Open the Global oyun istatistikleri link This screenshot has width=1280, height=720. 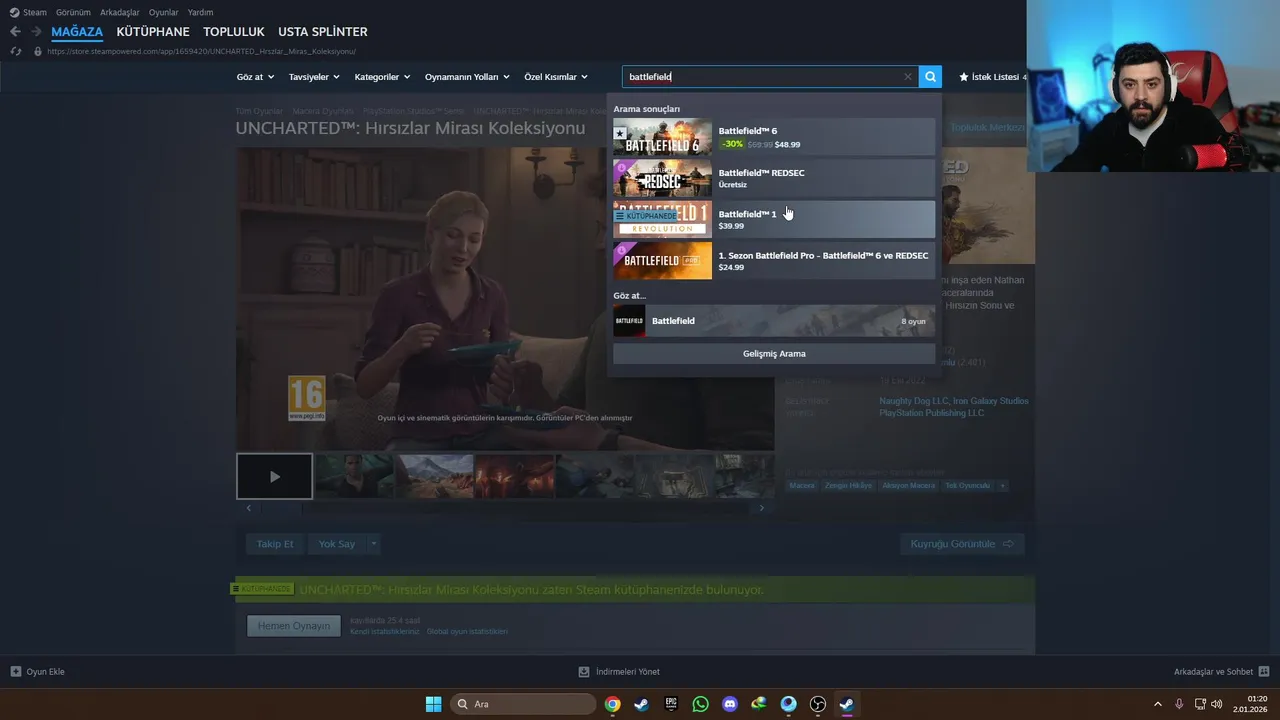coord(467,631)
